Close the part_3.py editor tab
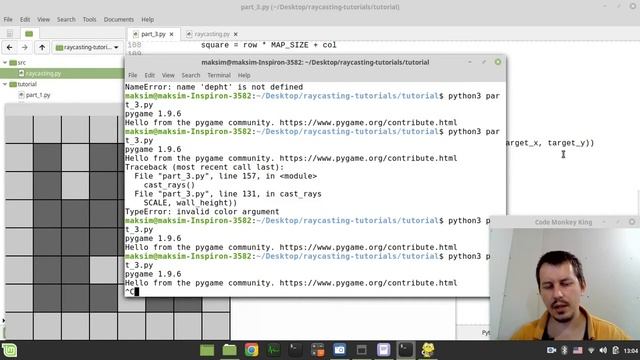 pos(171,34)
